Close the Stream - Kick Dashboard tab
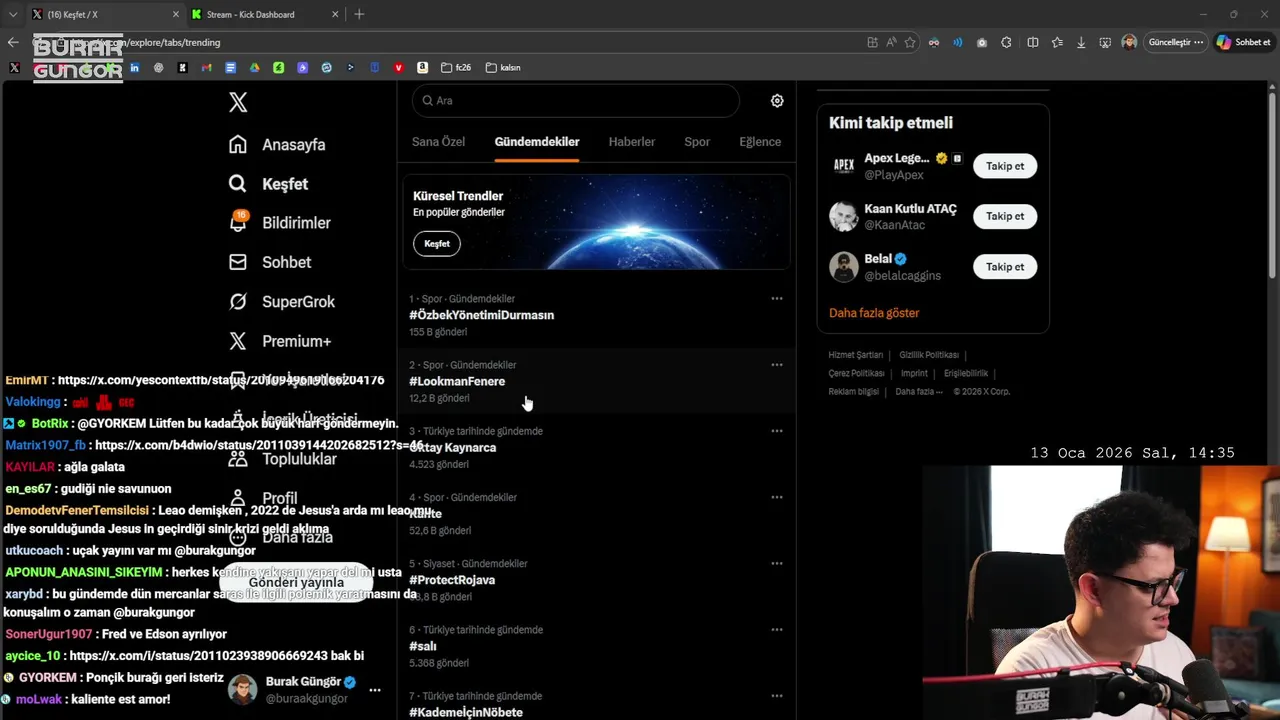Viewport: 1280px width, 720px height. tap(335, 14)
